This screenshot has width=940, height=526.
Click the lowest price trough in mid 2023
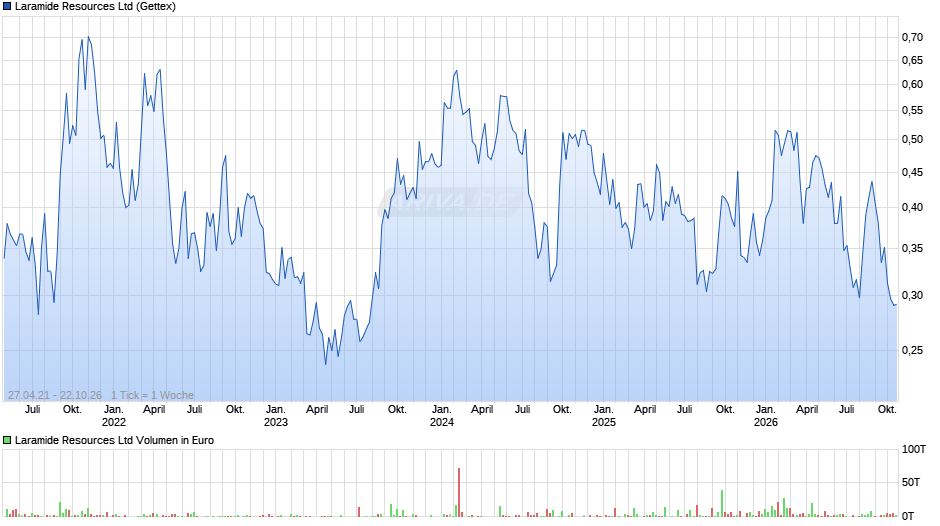tap(326, 363)
